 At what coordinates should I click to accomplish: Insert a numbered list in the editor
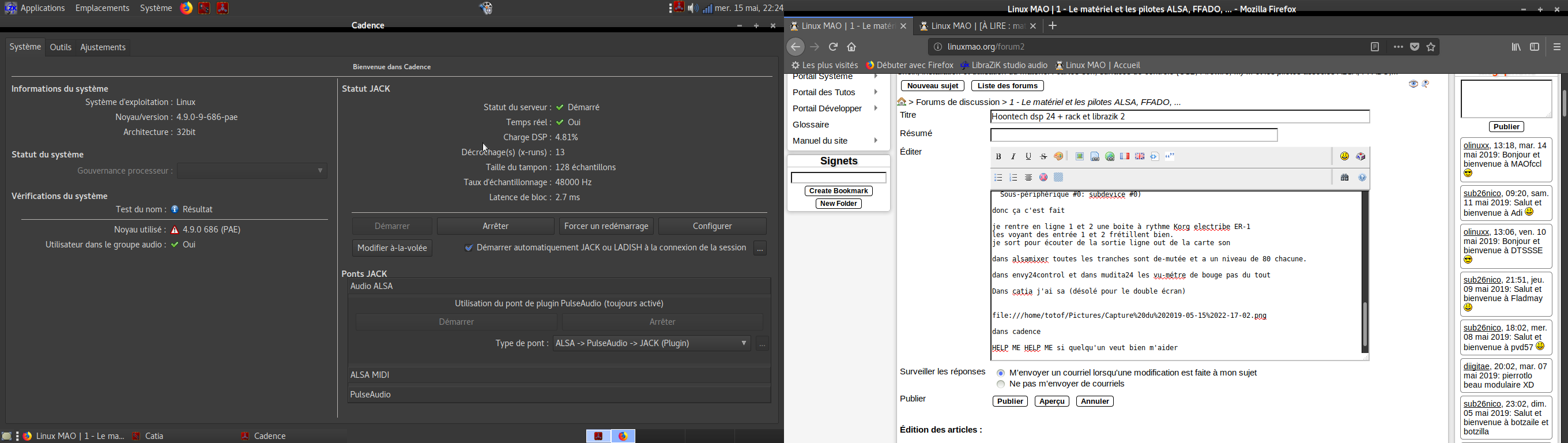[x=1013, y=178]
